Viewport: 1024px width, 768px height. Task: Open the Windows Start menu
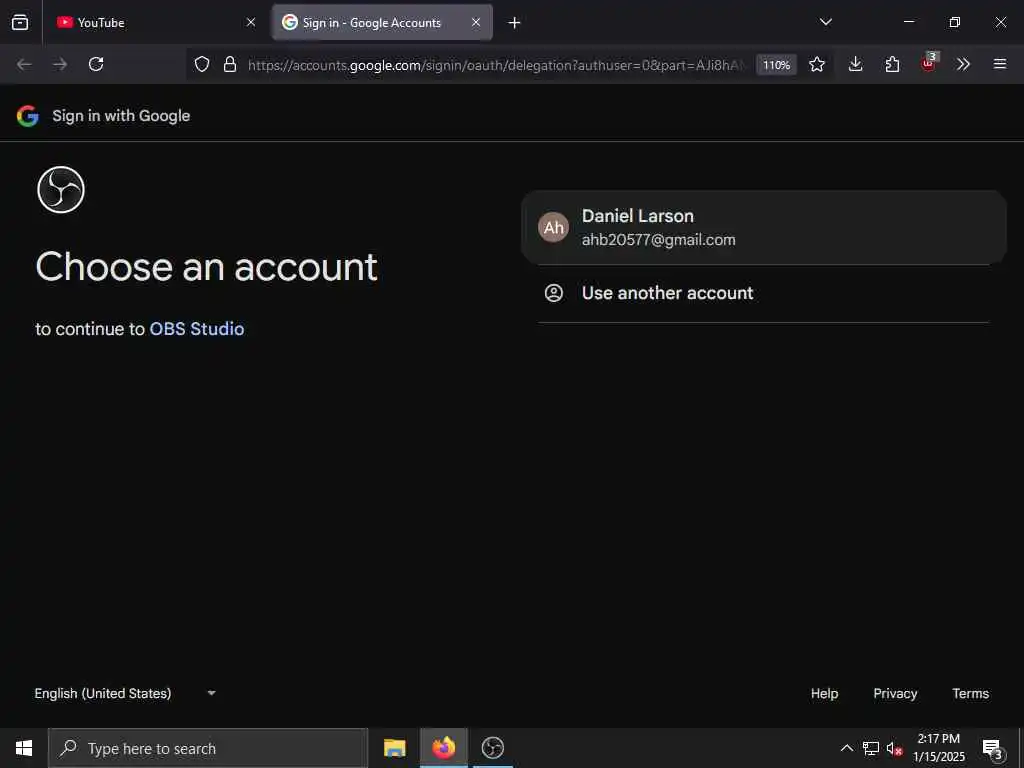tap(24, 748)
